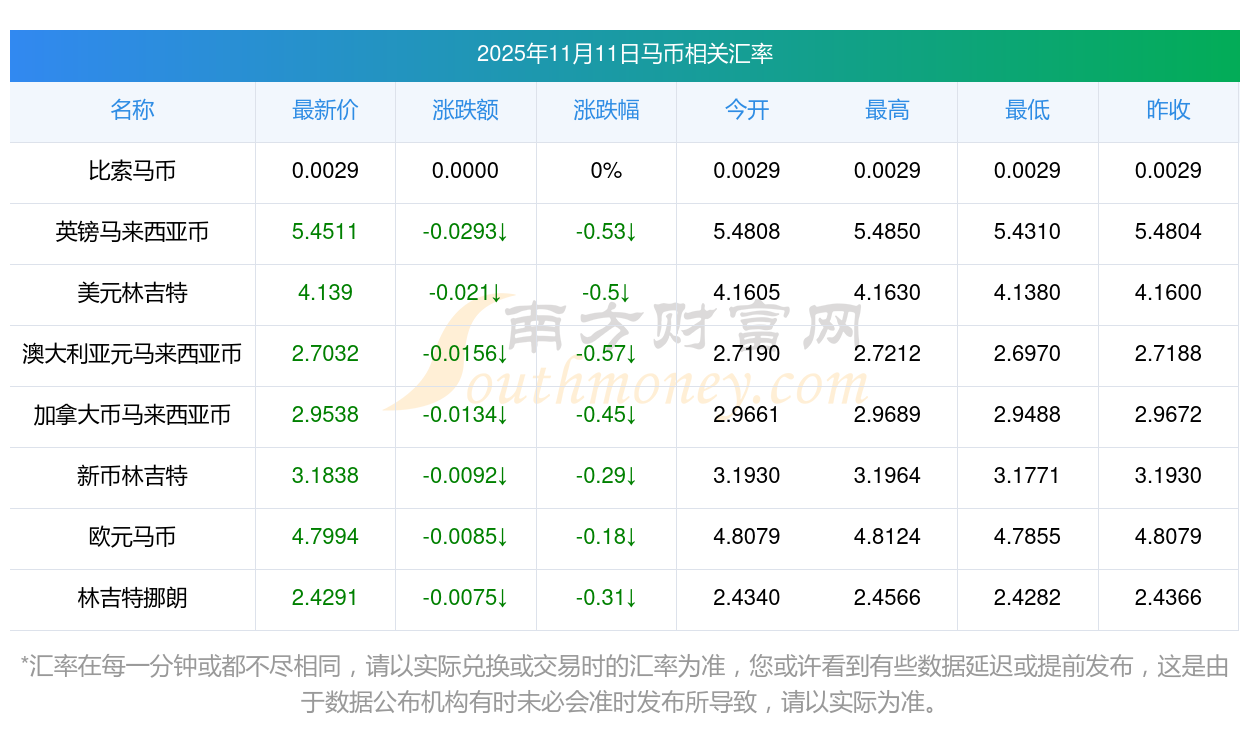Select the 美元林吉特 row label

click(132, 293)
